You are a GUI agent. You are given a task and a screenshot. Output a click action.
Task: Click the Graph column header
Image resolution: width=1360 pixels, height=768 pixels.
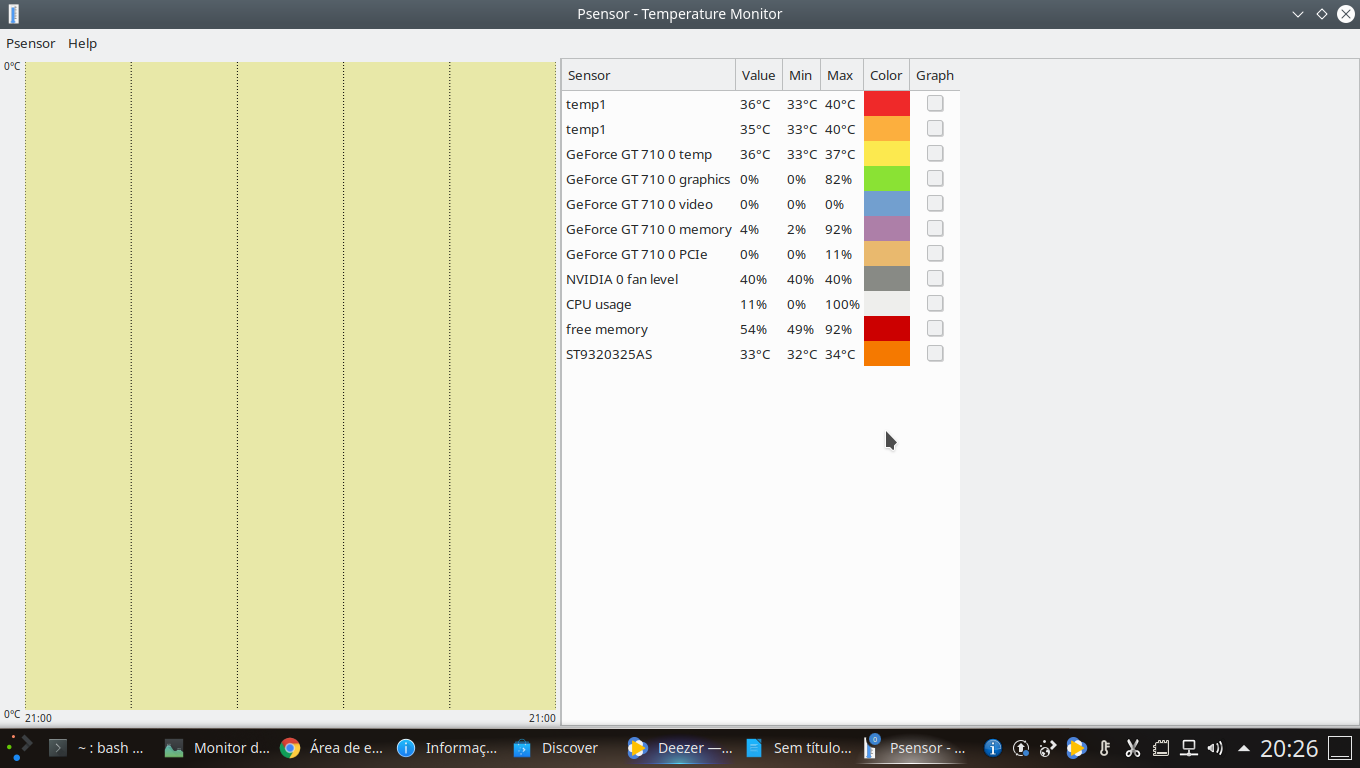[935, 75]
